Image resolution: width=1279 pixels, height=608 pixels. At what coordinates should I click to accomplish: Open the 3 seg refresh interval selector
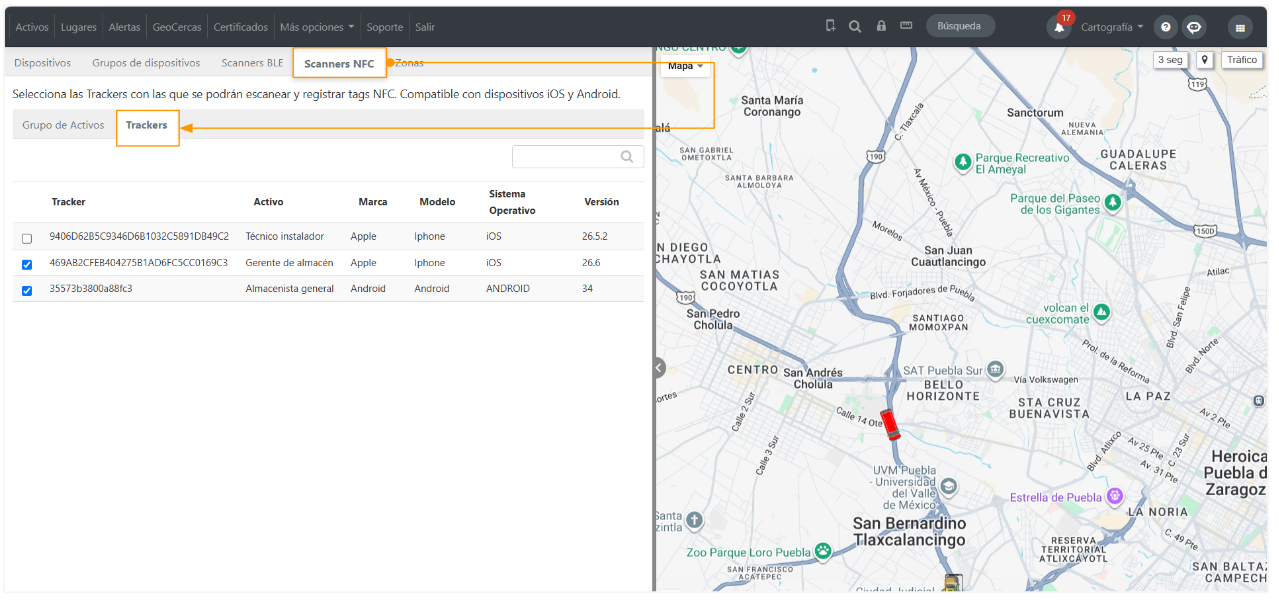pyautogui.click(x=1170, y=60)
